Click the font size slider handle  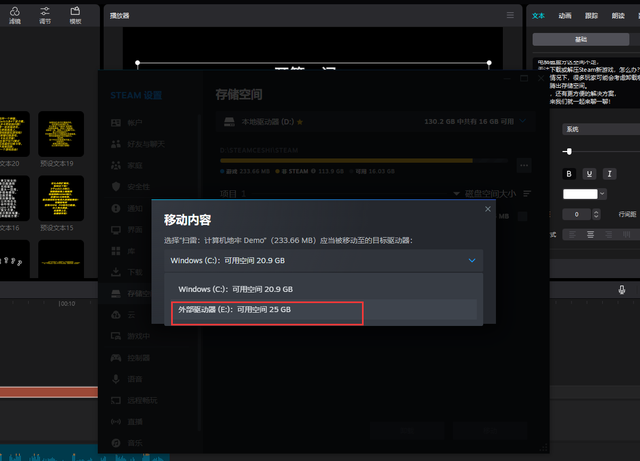569,151
